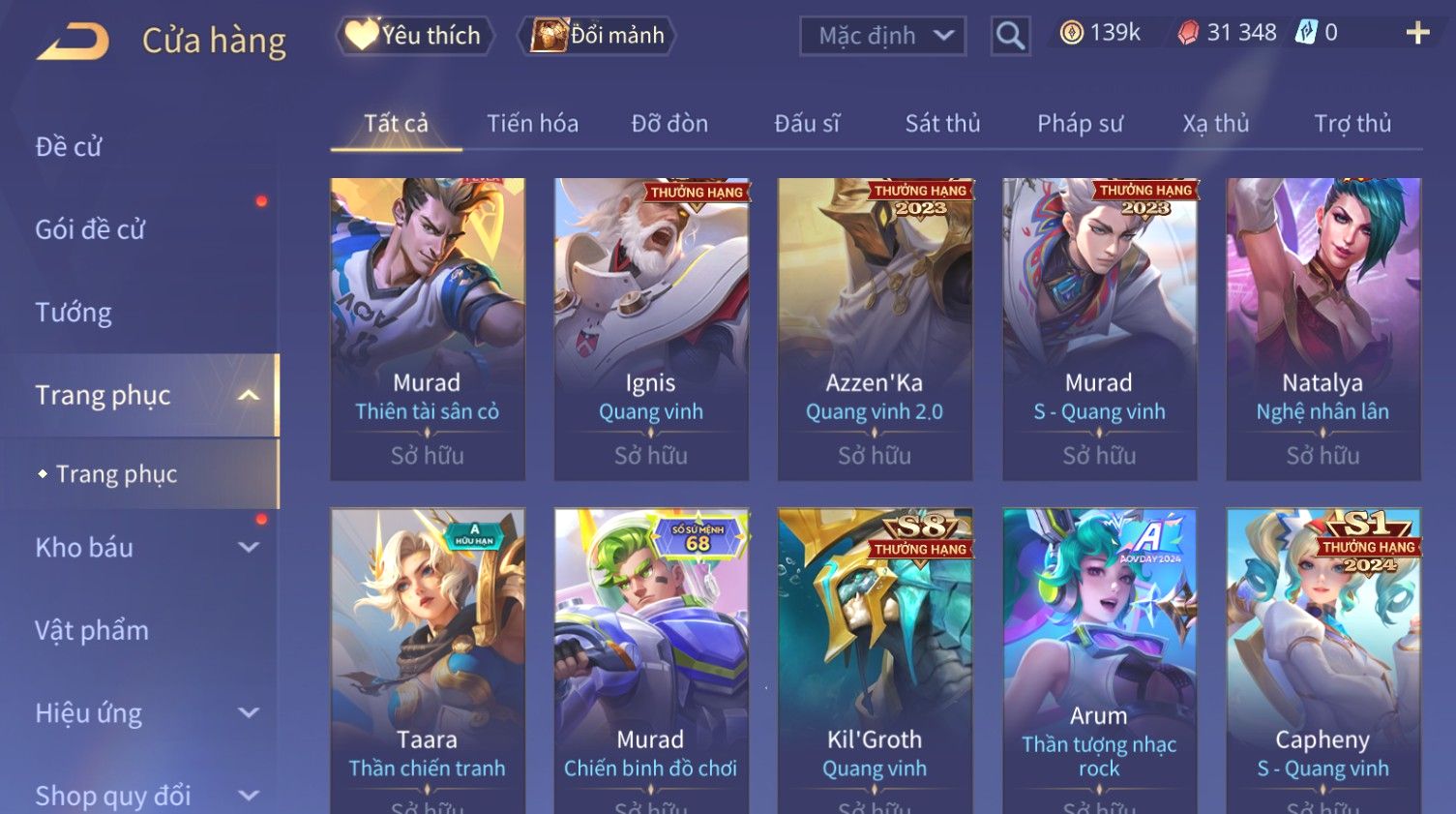Screen dimensions: 1456x814
Task: Open Gói đề cử in sidebar
Action: point(90,229)
